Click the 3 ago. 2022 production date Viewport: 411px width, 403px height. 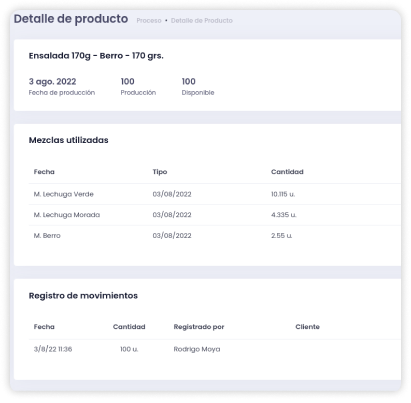[52, 82]
